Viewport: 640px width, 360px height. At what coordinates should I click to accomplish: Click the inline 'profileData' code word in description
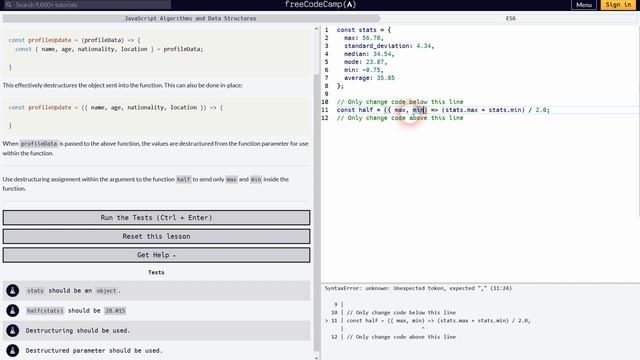pyautogui.click(x=39, y=144)
